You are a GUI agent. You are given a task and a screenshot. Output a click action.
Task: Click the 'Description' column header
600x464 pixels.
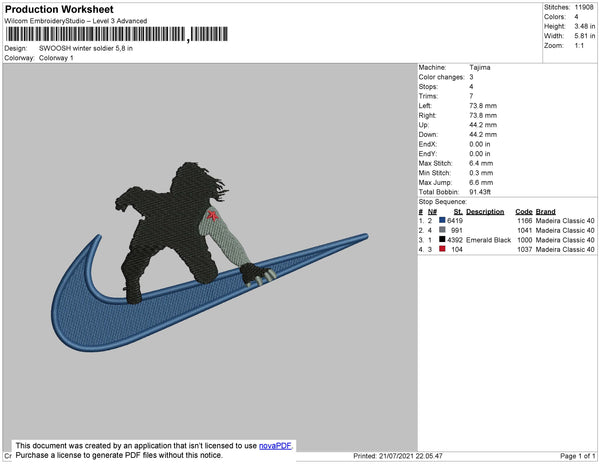pos(485,212)
